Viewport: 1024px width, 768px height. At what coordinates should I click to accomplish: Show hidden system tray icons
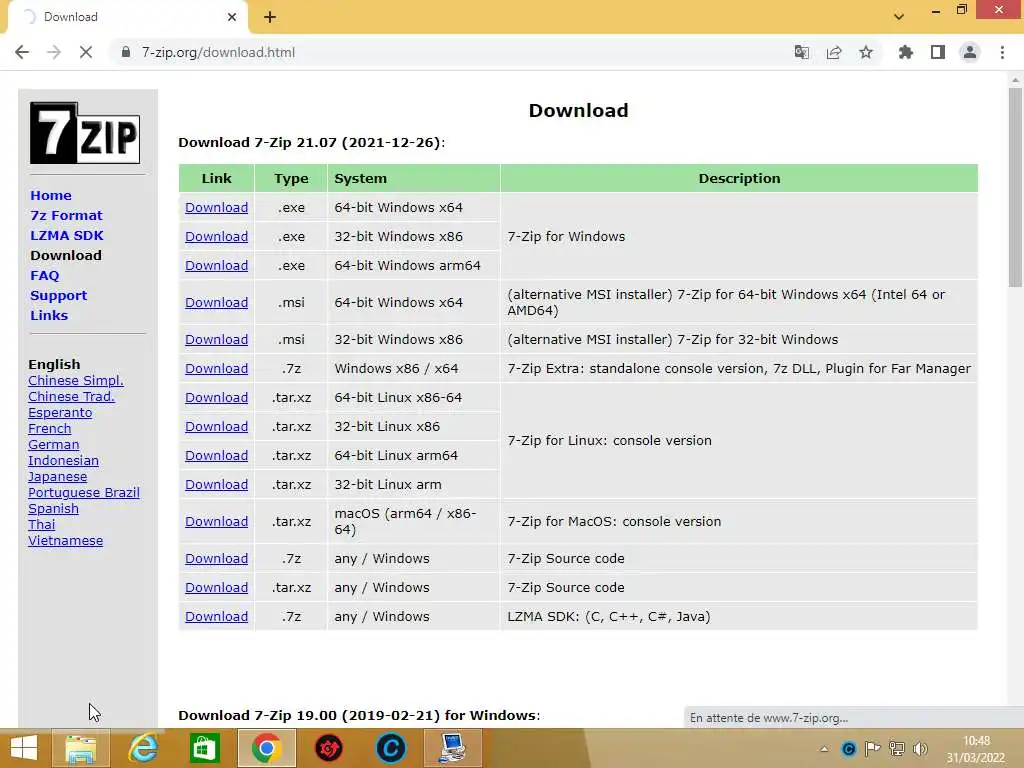click(x=824, y=749)
